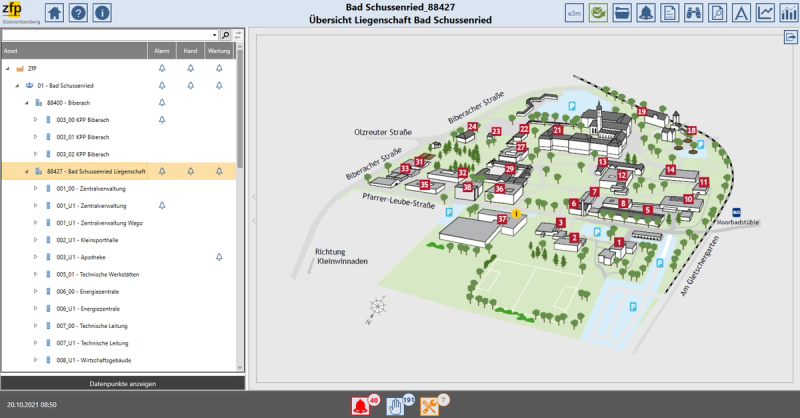Click Hand bell in 01 - Bad Schussenried row
Image resolution: width=800 pixels, height=418 pixels.
pos(190,86)
